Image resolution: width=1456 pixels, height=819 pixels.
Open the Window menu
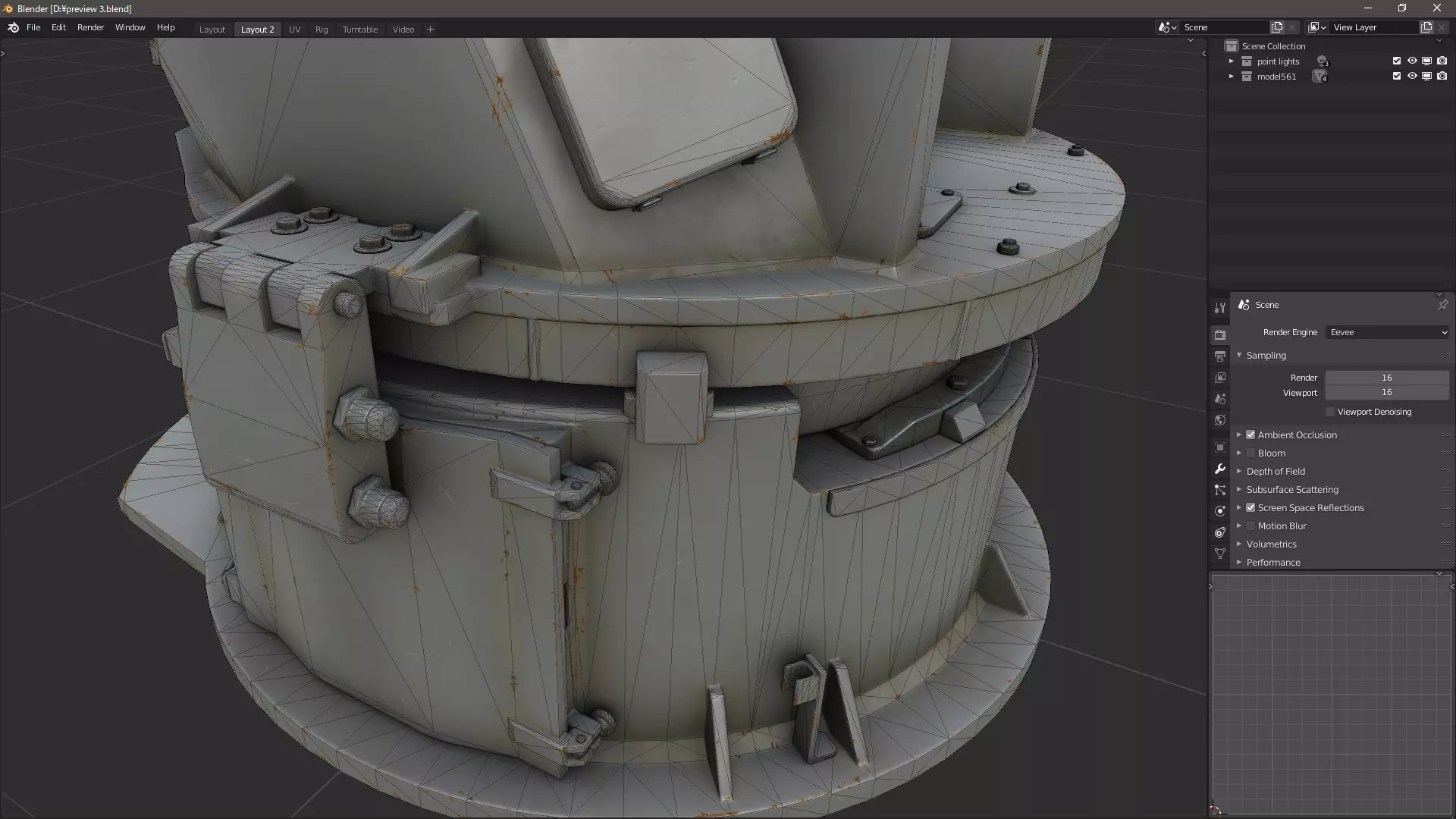(x=130, y=27)
